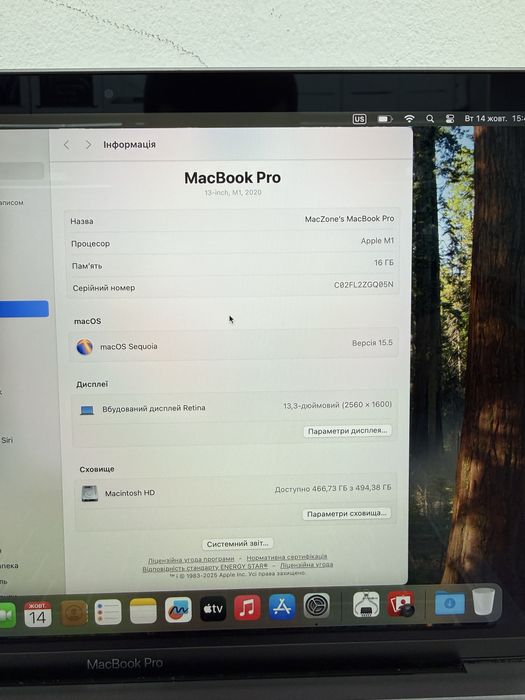Open the Trash in the Dock
The image size is (525, 700).
click(x=483, y=601)
